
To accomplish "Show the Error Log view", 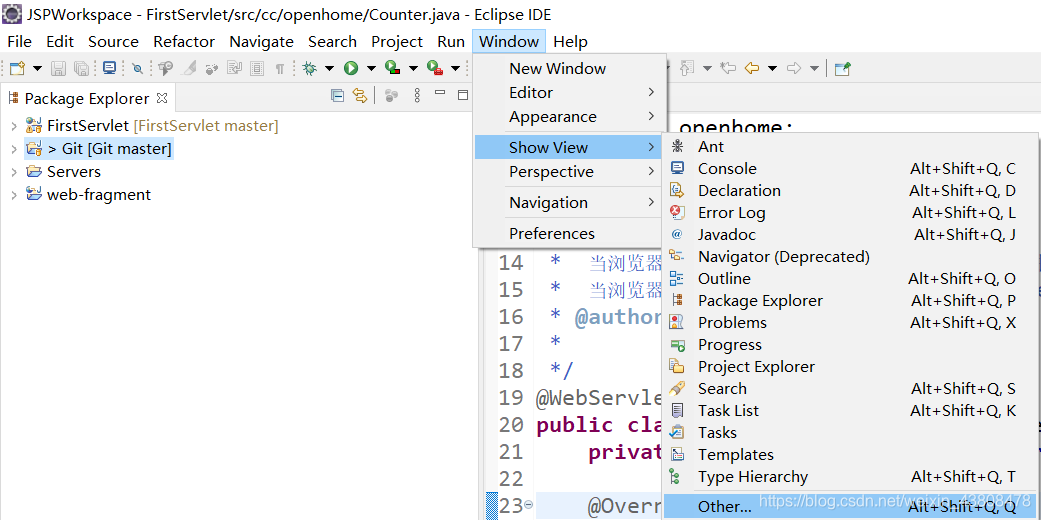I will pos(850,213).
